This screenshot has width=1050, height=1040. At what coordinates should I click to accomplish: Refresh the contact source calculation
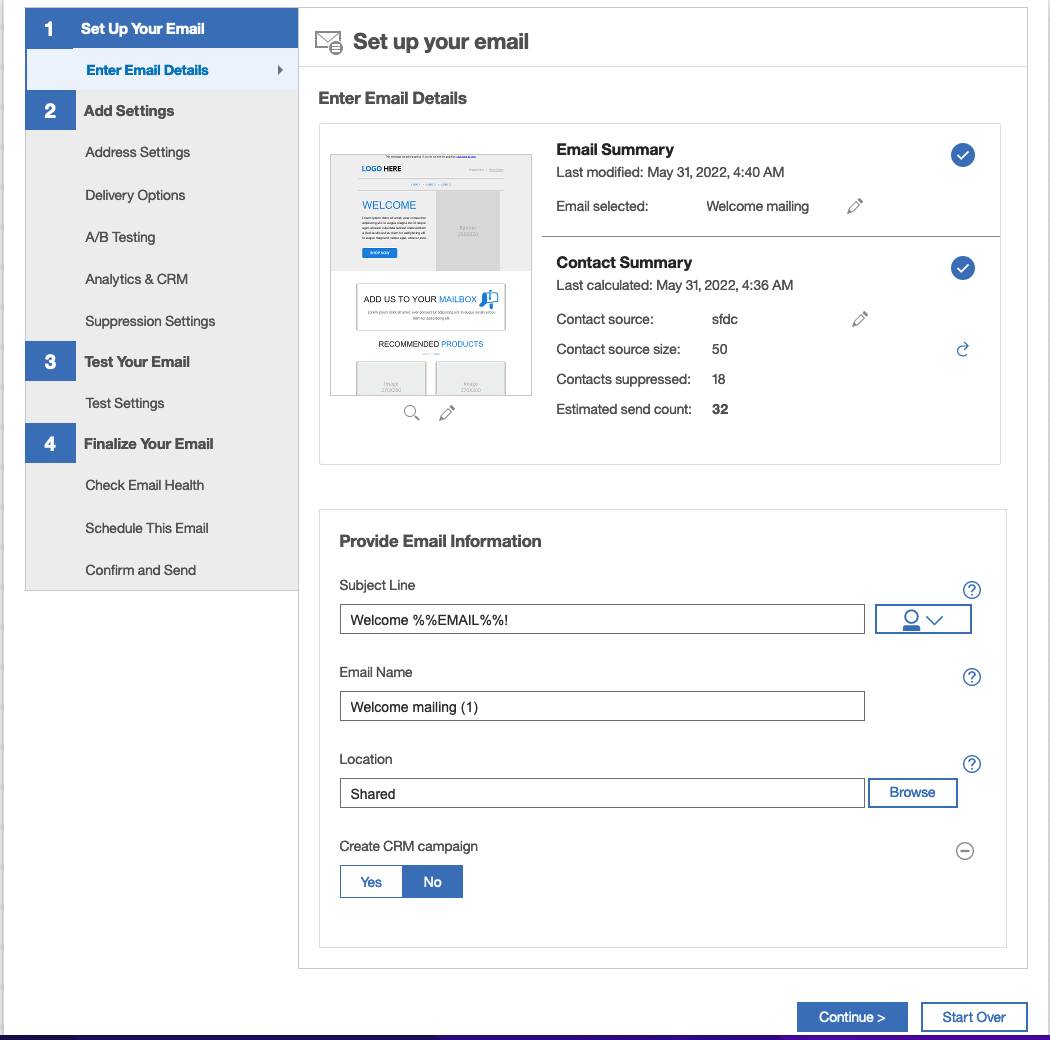pyautogui.click(x=962, y=349)
